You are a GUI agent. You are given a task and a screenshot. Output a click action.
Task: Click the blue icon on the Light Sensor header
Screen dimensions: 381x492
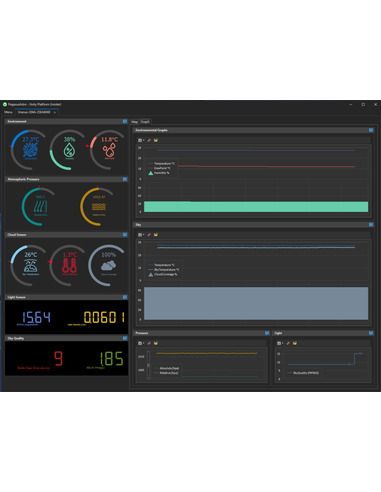tap(125, 297)
